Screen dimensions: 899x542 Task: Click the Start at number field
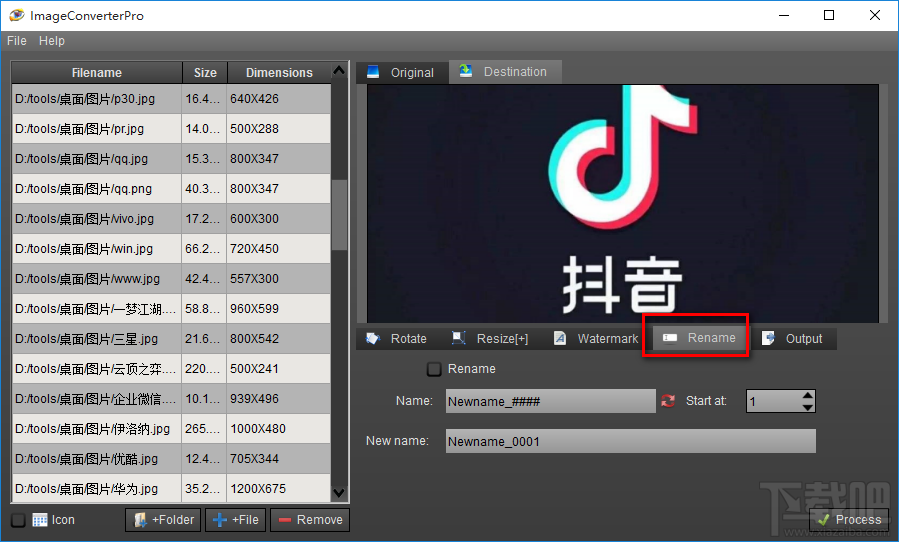point(773,401)
